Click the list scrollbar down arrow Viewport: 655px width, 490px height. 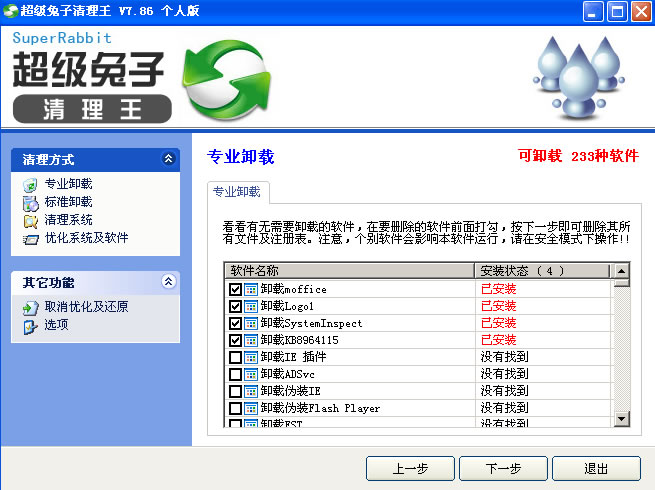622,419
